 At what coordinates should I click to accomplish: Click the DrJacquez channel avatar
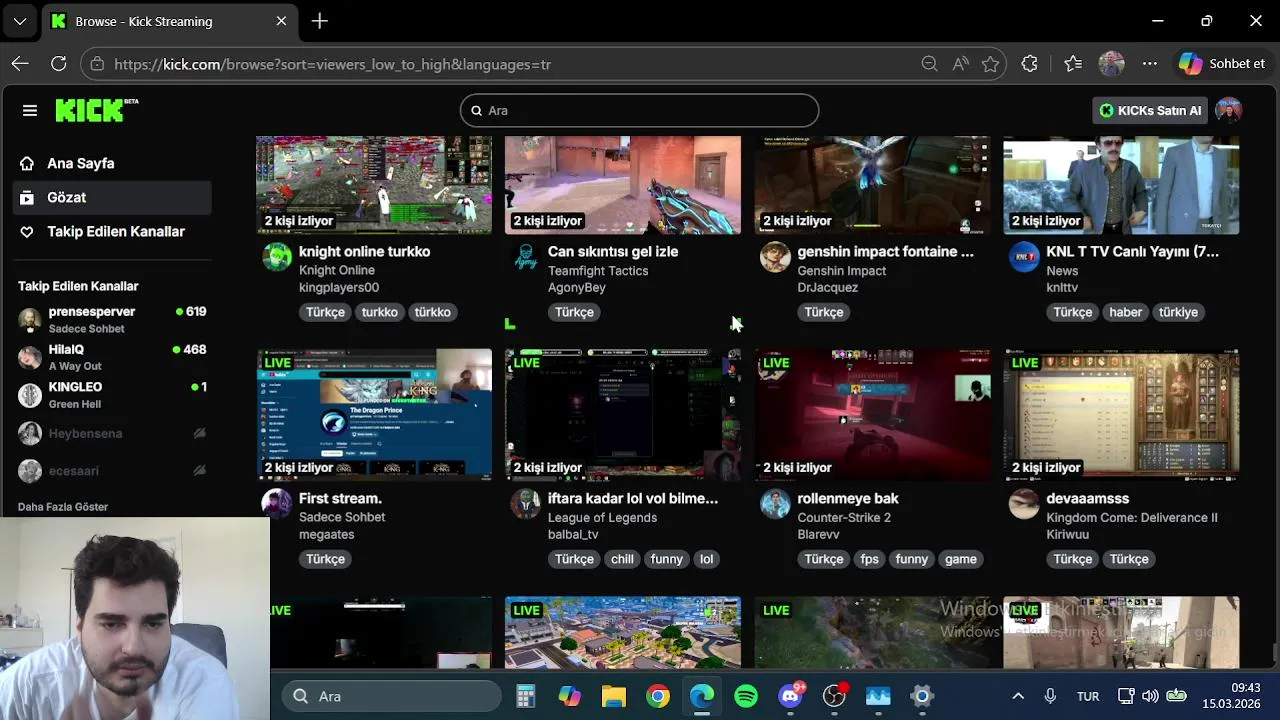[x=775, y=257]
